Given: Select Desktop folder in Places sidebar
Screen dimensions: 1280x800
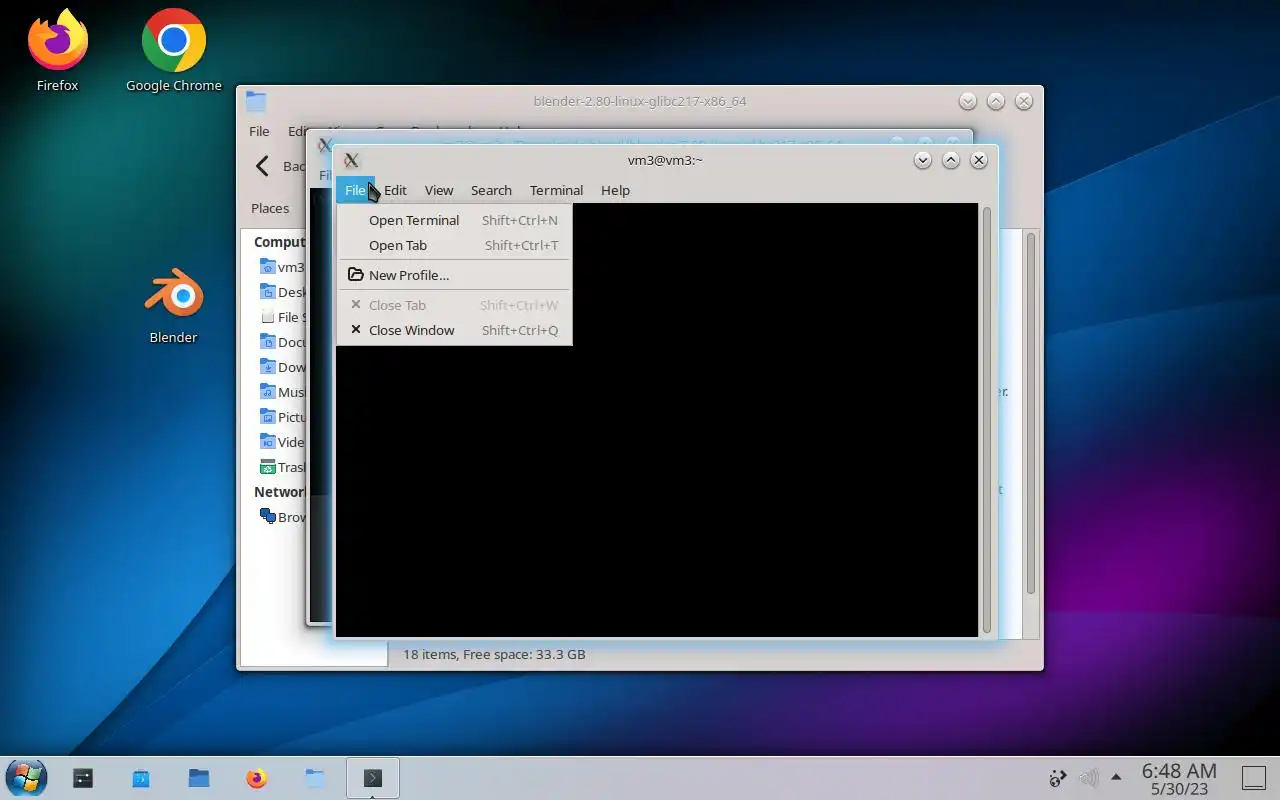Looking at the screenshot, I should click(x=281, y=292).
